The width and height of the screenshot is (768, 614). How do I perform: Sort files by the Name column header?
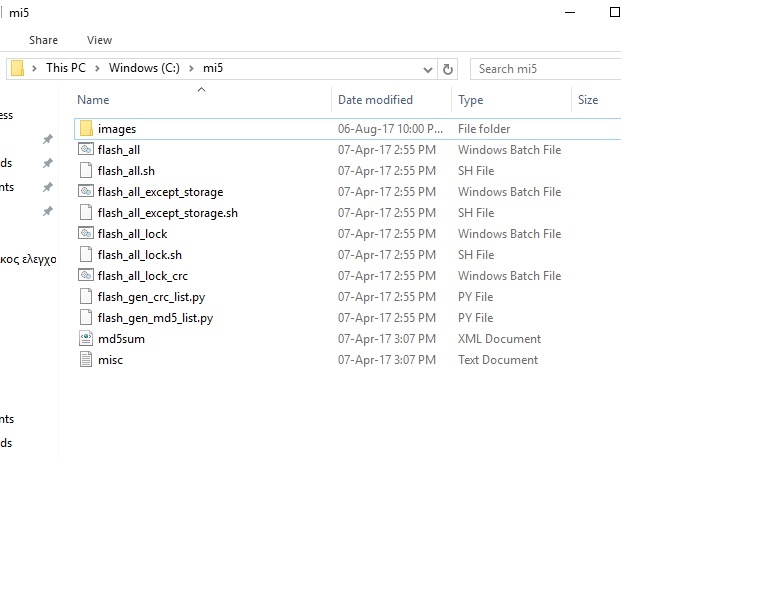tap(93, 100)
